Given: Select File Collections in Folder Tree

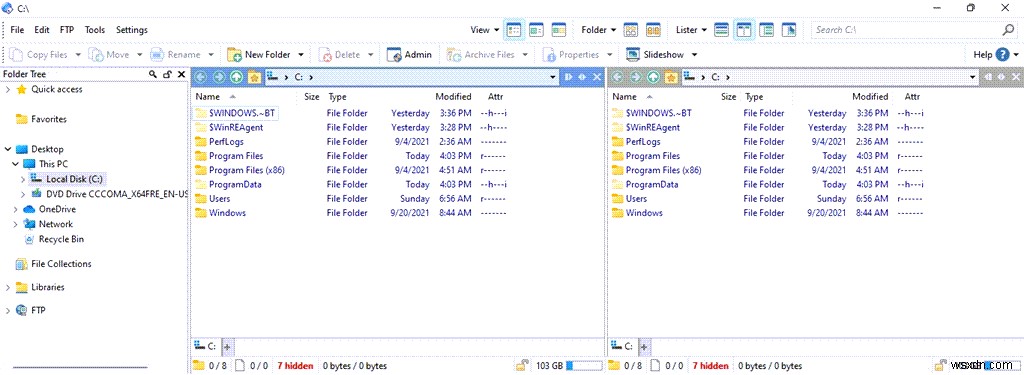Looking at the screenshot, I should [x=61, y=264].
